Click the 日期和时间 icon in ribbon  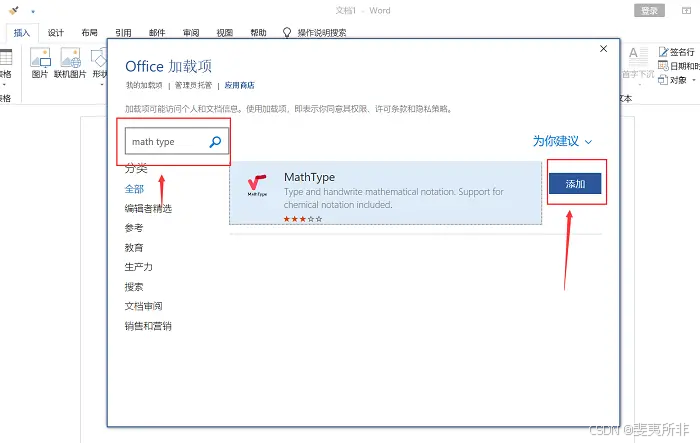pyautogui.click(x=663, y=66)
